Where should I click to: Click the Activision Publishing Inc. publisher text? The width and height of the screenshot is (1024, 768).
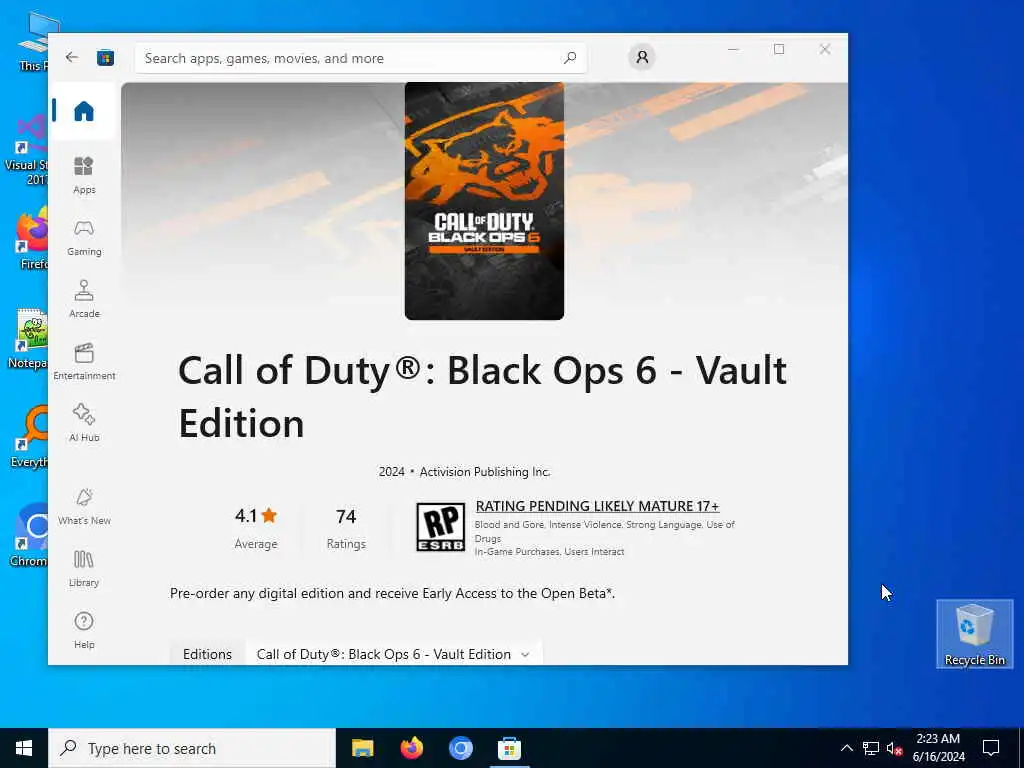point(485,472)
